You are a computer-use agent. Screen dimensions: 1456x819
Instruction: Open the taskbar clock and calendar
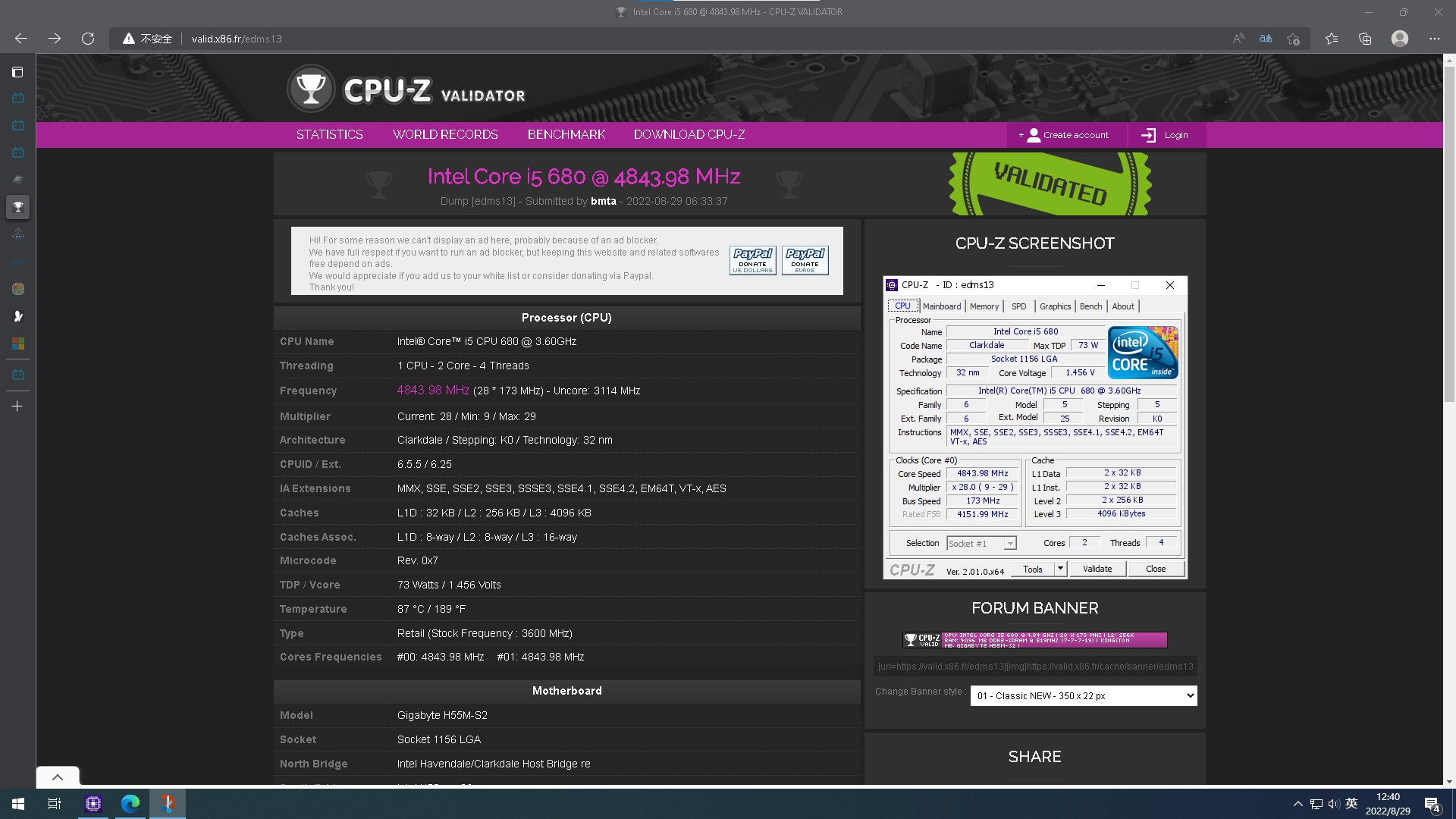(x=1388, y=804)
